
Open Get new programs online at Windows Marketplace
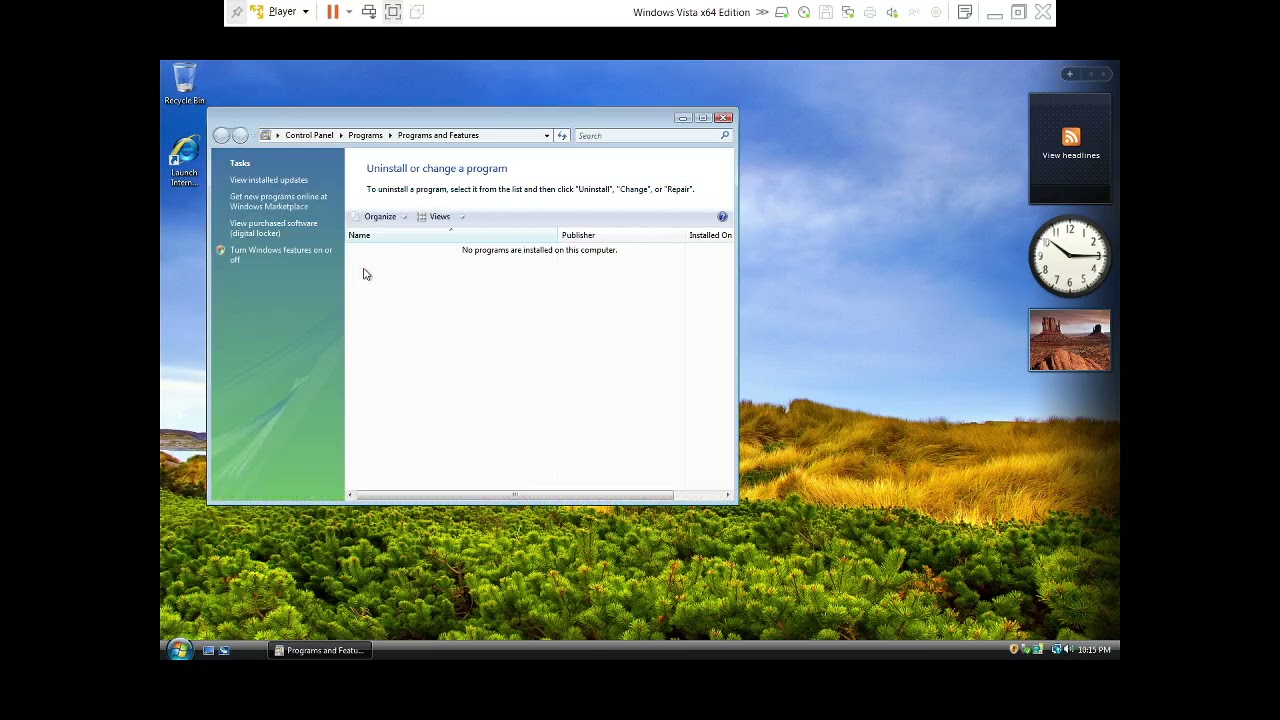278,201
